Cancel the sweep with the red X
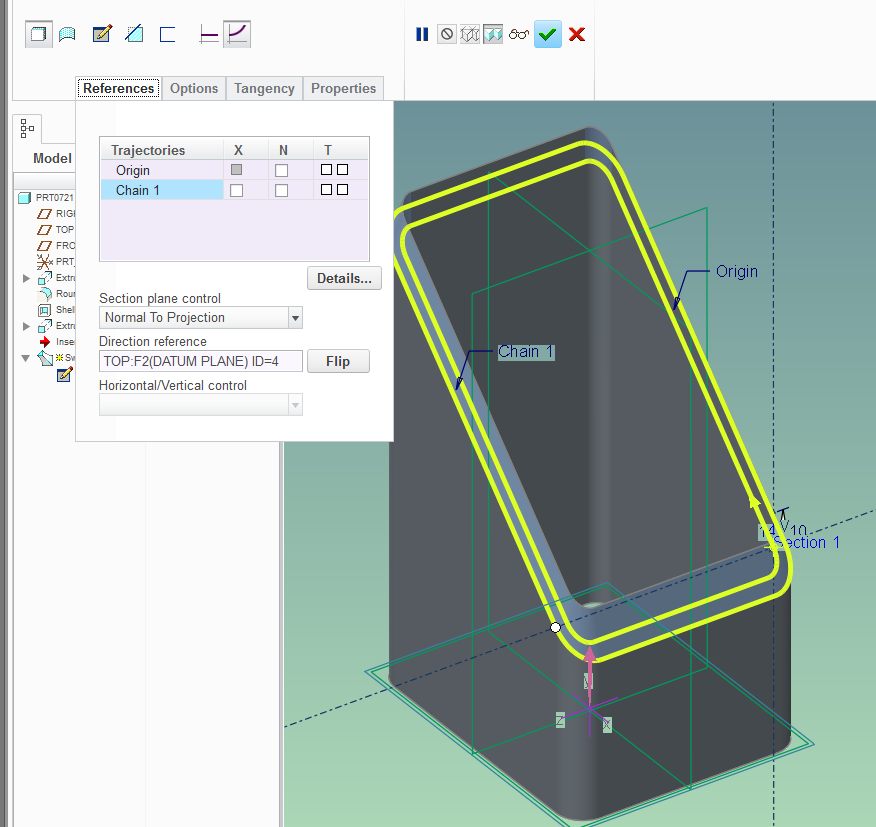Image resolution: width=876 pixels, height=827 pixels. coord(577,35)
